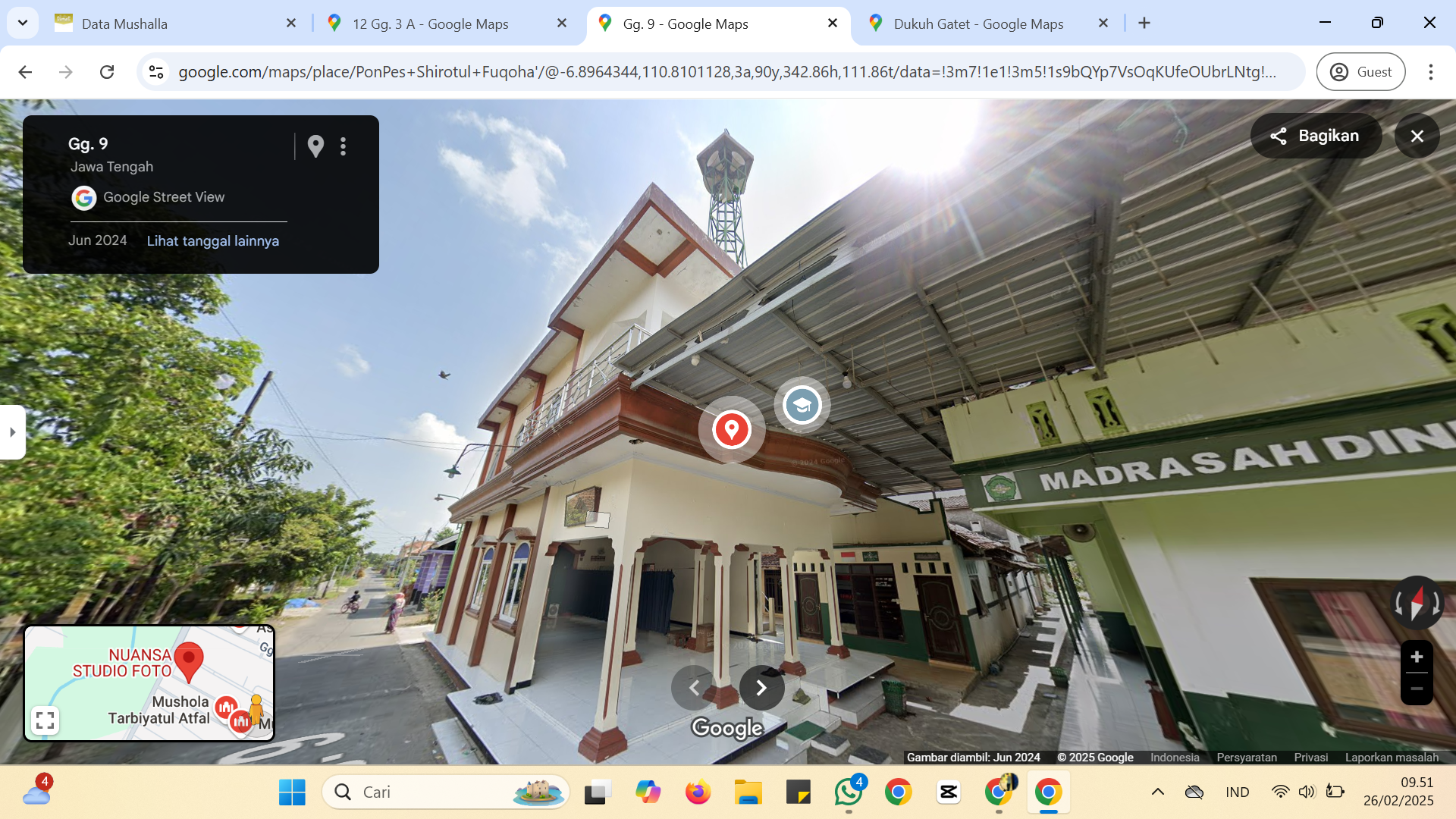Expand the minimap with fullscreen icon
The image size is (1456, 819).
point(45,720)
